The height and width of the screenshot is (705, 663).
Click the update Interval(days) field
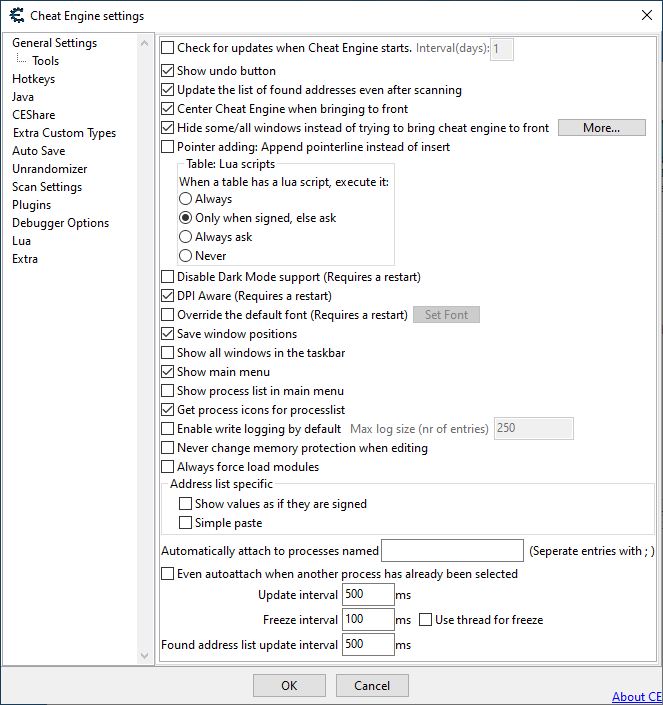pyautogui.click(x=502, y=49)
